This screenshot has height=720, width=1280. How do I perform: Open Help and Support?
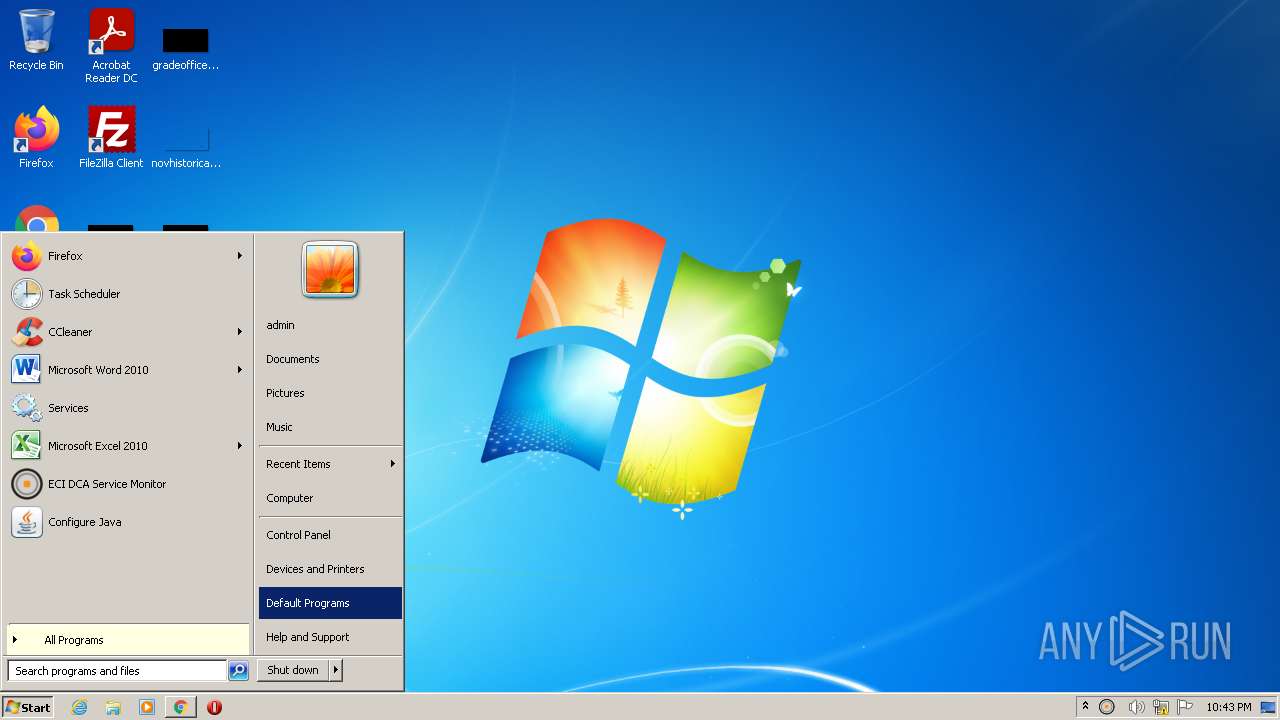coord(330,637)
